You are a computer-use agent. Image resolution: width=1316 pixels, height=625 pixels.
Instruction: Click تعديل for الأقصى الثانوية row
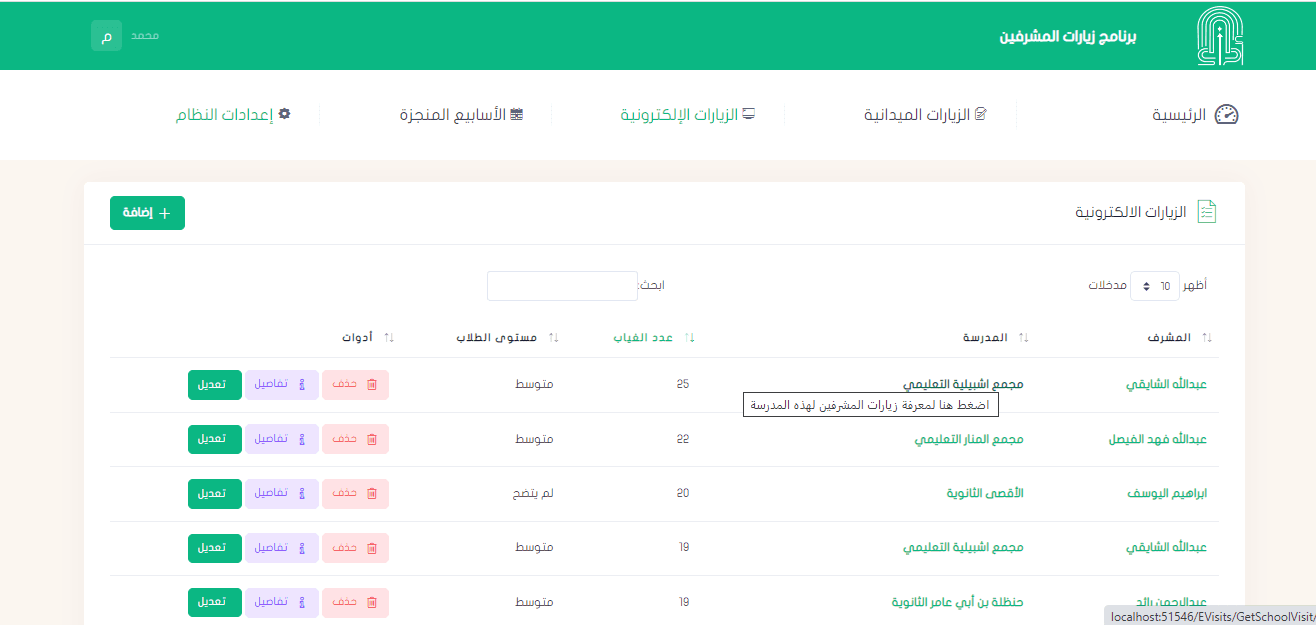(214, 494)
